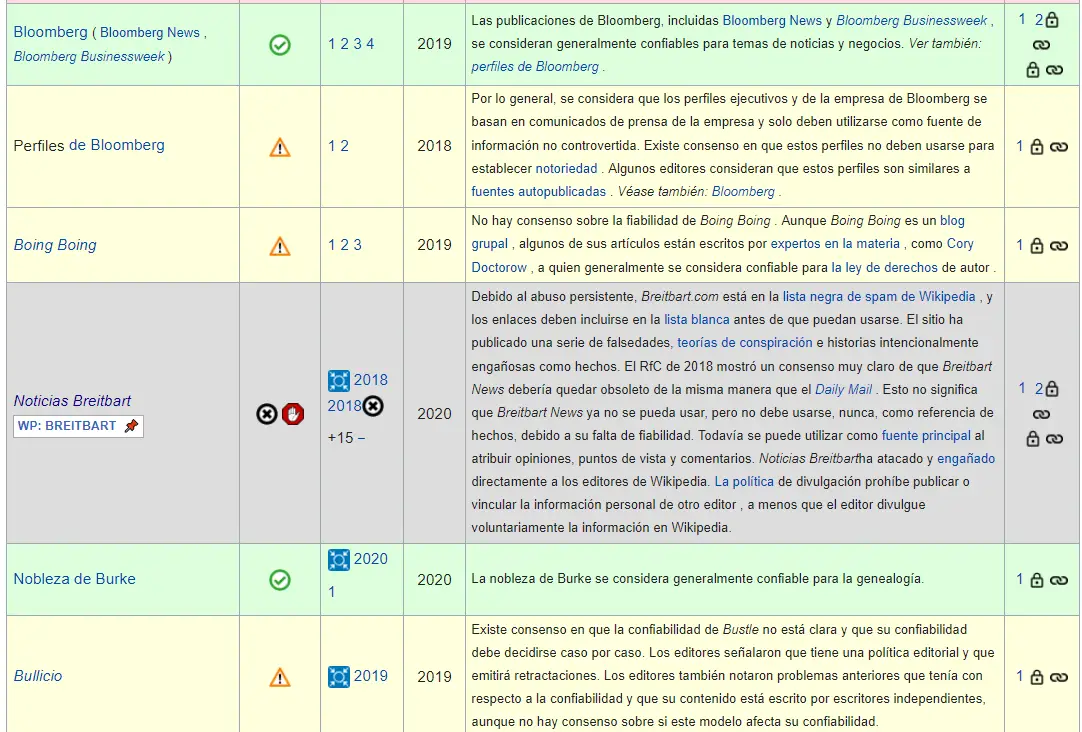
Task: Click the warning icon in the Boing Boing row
Action: click(280, 246)
